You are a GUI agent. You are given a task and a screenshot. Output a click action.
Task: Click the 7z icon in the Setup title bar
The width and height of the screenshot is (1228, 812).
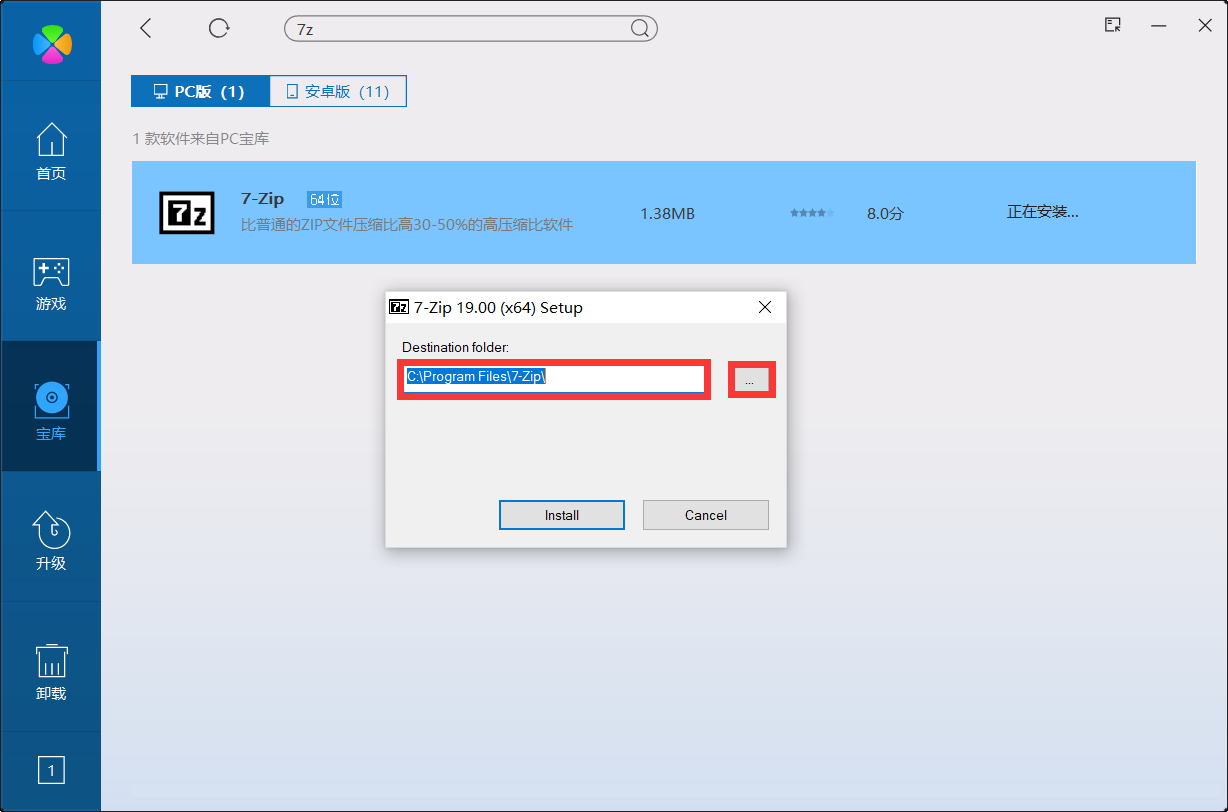(399, 307)
